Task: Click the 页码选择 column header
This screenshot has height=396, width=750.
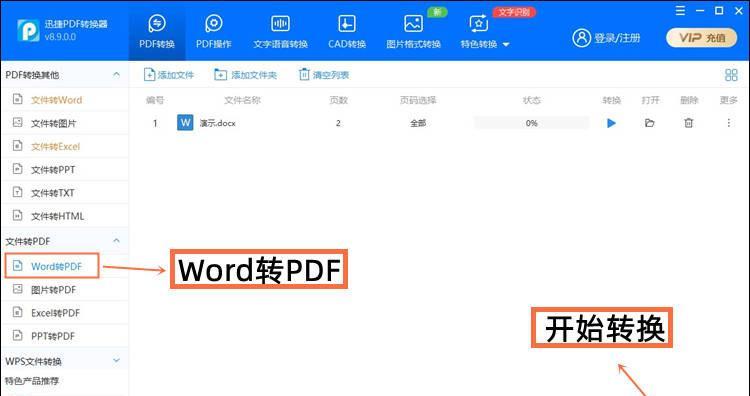Action: 418,100
